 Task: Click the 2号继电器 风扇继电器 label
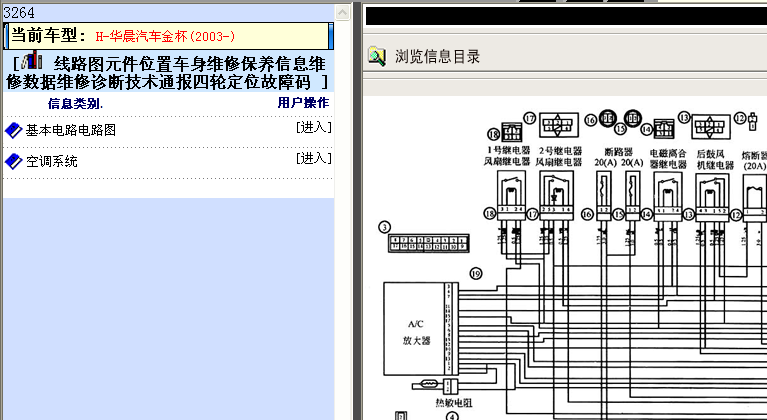pyautogui.click(x=559, y=156)
